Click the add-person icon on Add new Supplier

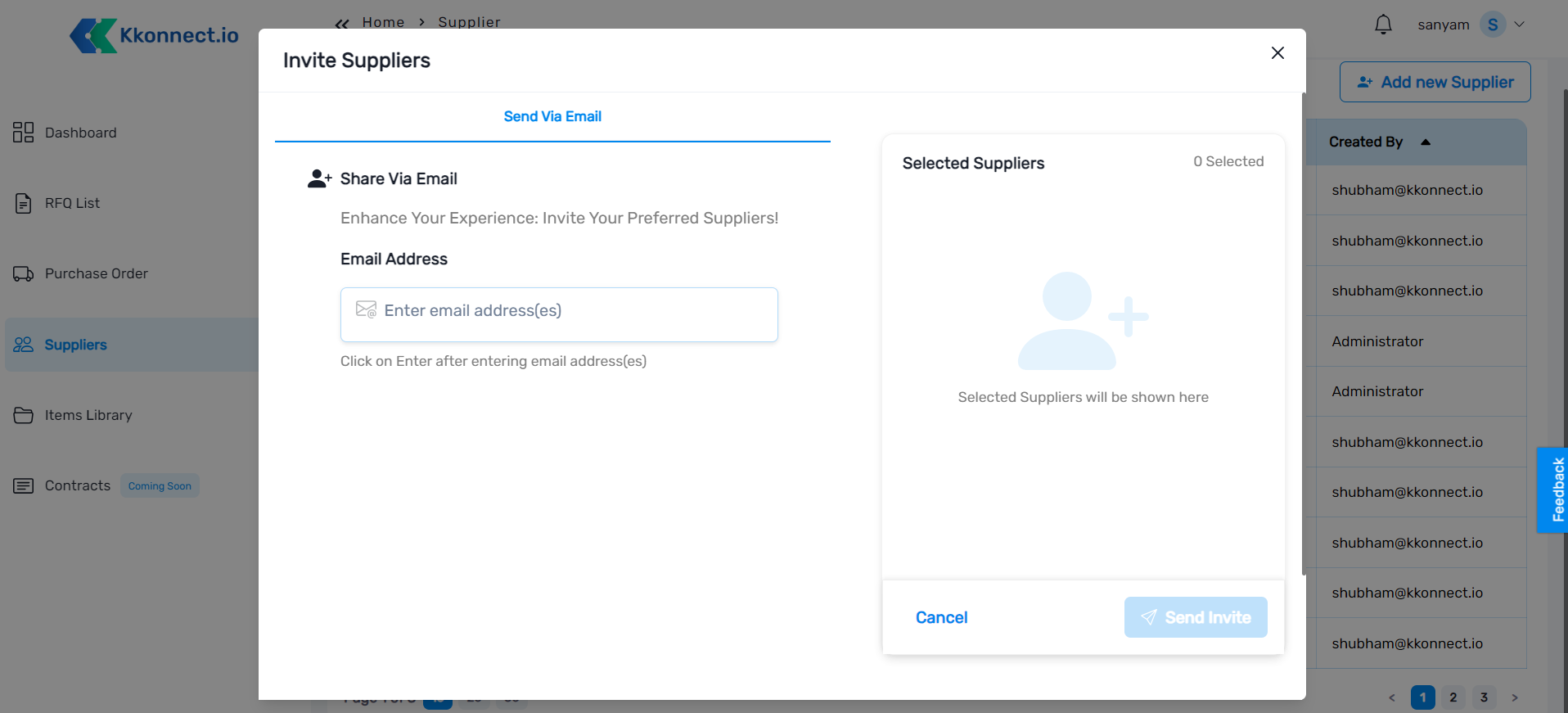click(x=1364, y=82)
